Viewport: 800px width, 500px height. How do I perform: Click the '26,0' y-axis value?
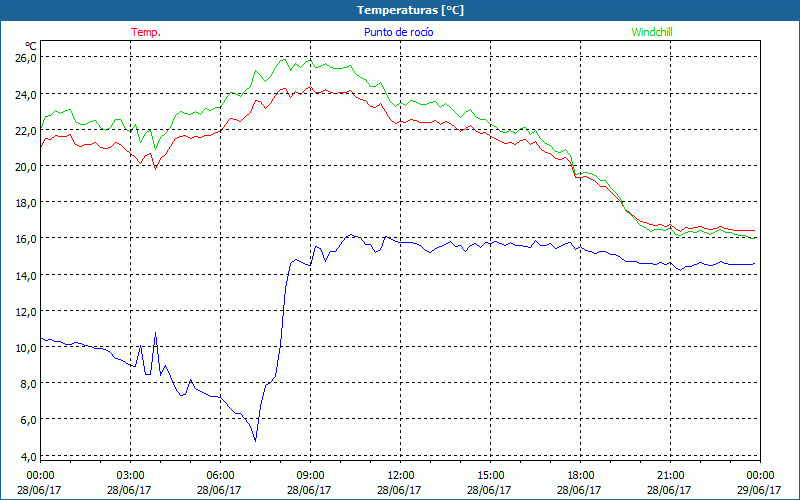click(26, 58)
